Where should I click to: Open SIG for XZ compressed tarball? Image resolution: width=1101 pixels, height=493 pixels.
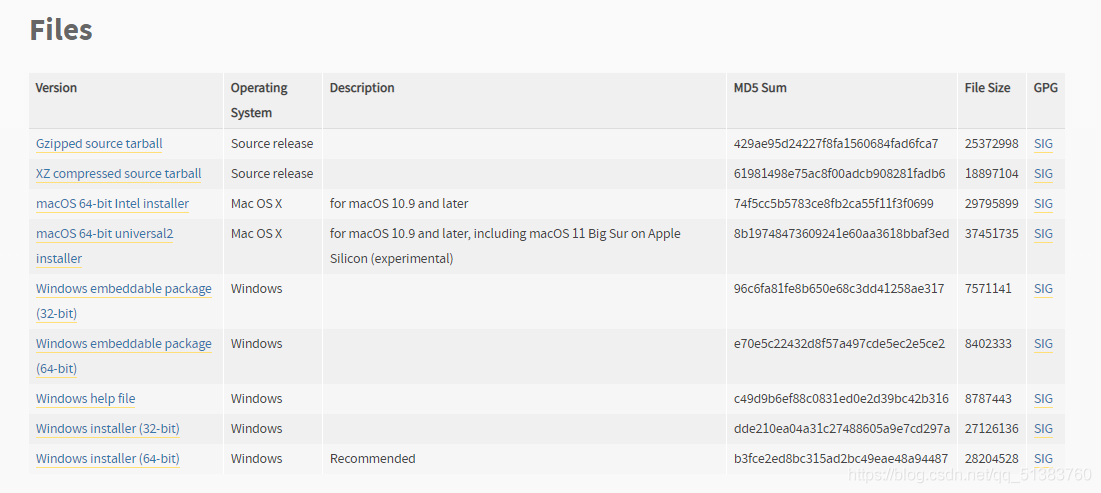coord(1043,173)
